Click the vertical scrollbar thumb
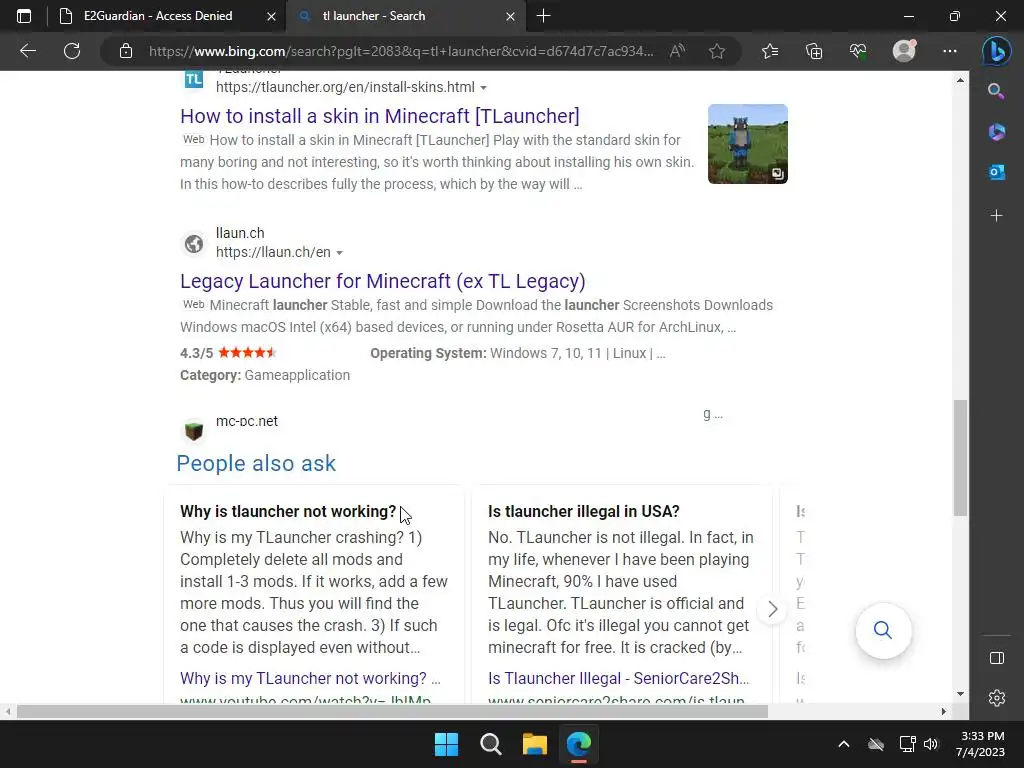 click(x=960, y=458)
